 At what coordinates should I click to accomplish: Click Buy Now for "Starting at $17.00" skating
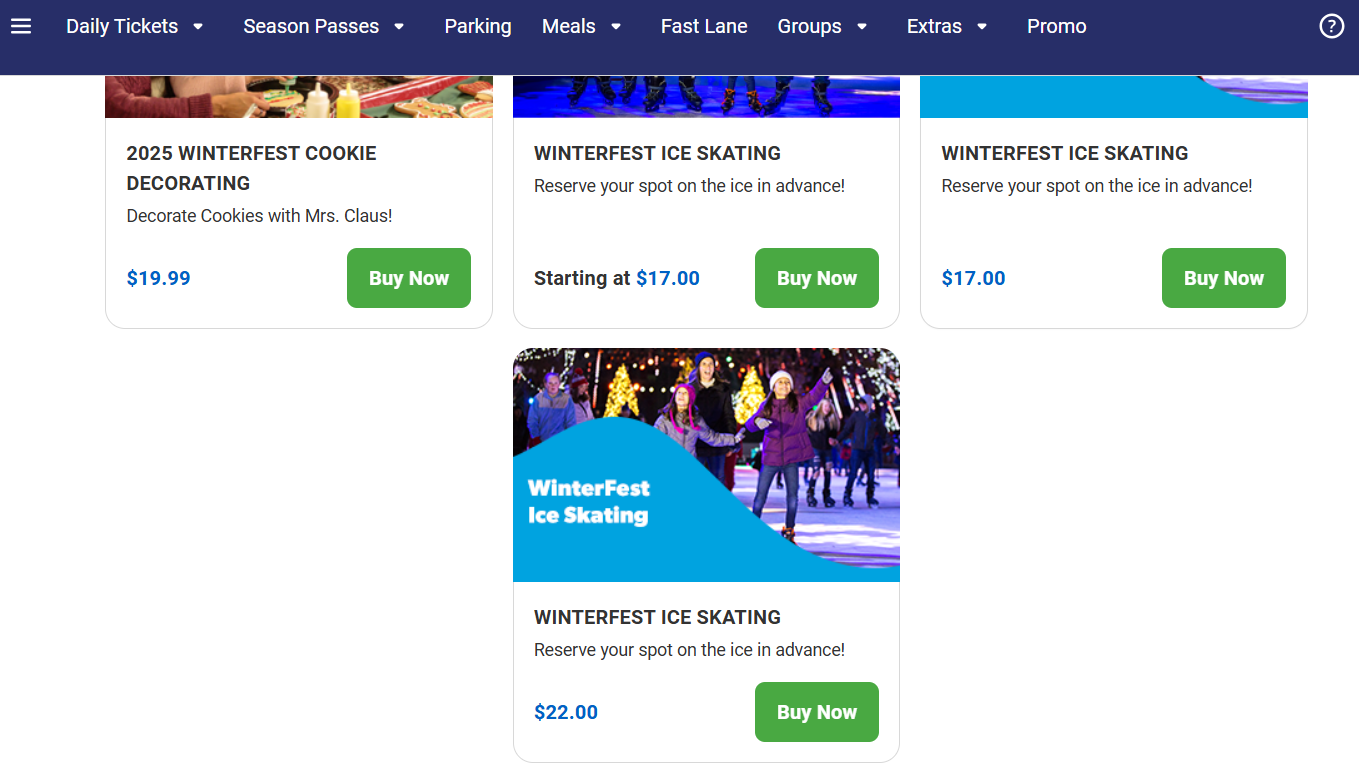coord(816,278)
